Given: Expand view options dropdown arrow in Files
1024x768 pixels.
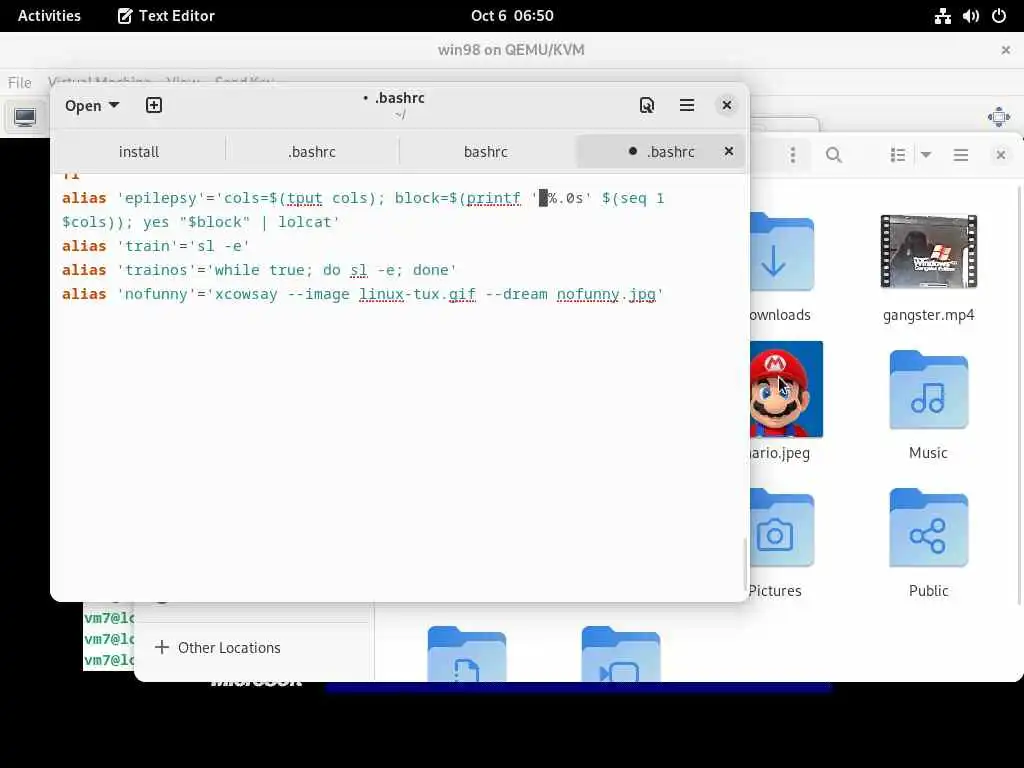Looking at the screenshot, I should point(925,155).
